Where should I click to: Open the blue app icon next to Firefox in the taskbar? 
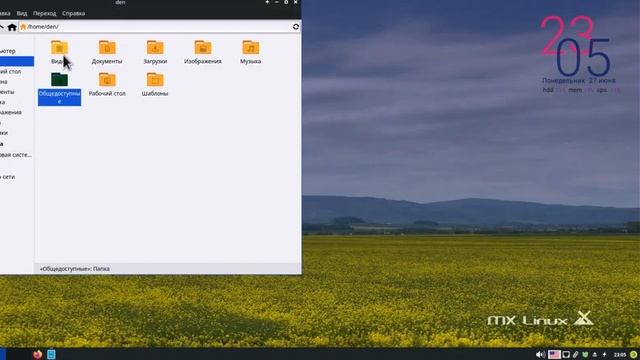click(51, 354)
